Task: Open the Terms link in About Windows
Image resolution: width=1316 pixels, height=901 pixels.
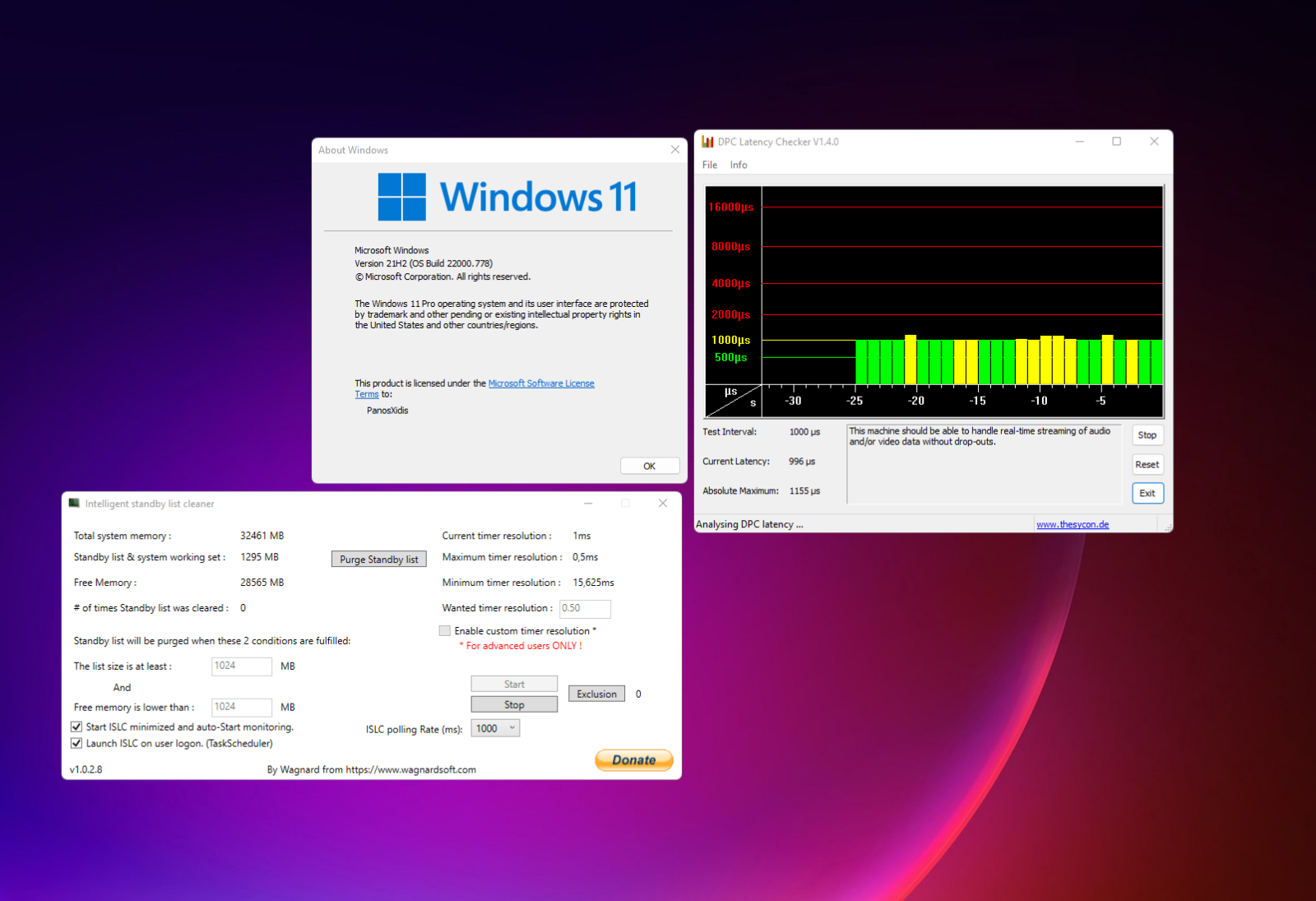Action: coord(367,395)
